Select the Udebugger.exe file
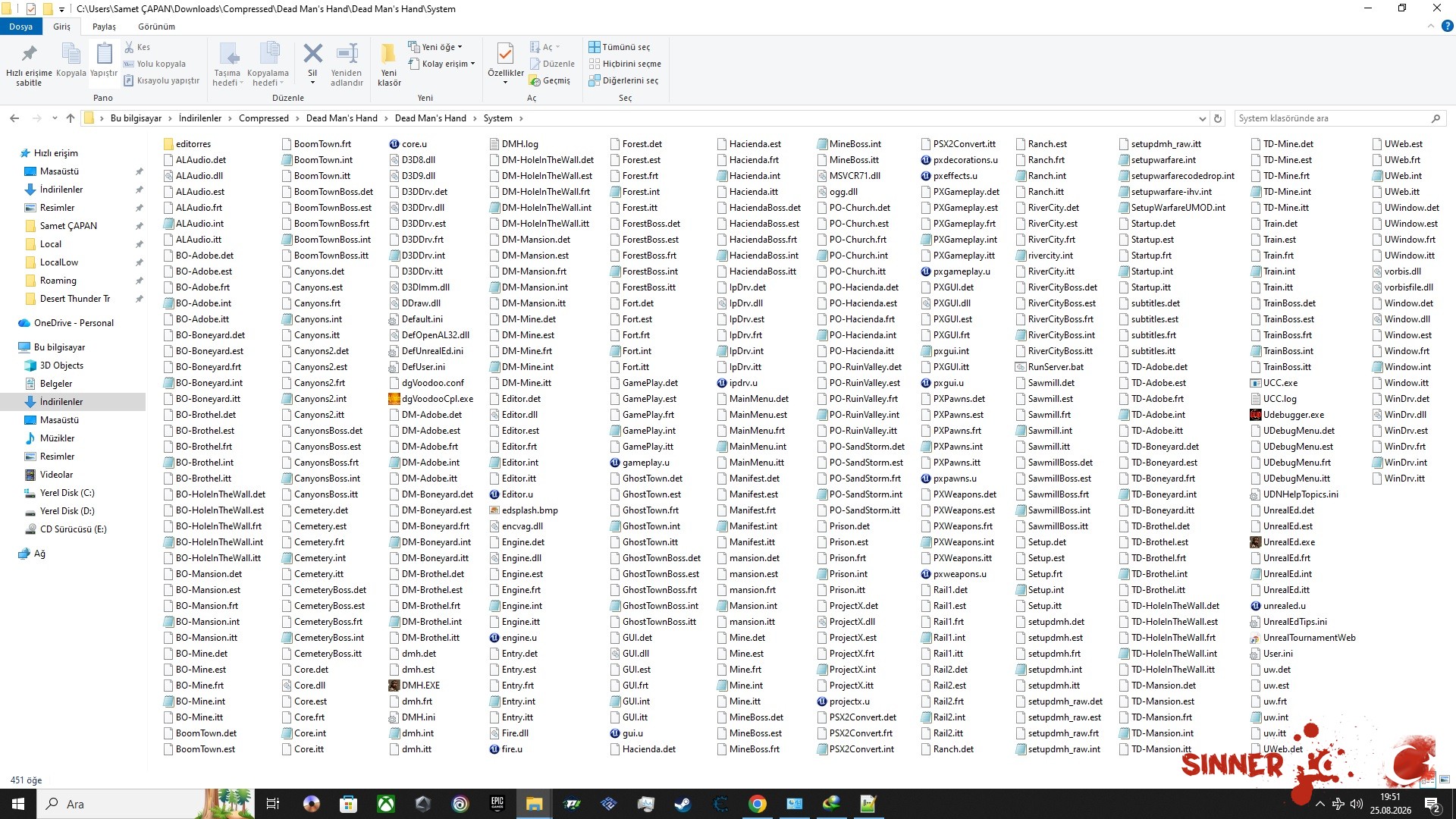This screenshot has width=1456, height=819. tap(1287, 415)
